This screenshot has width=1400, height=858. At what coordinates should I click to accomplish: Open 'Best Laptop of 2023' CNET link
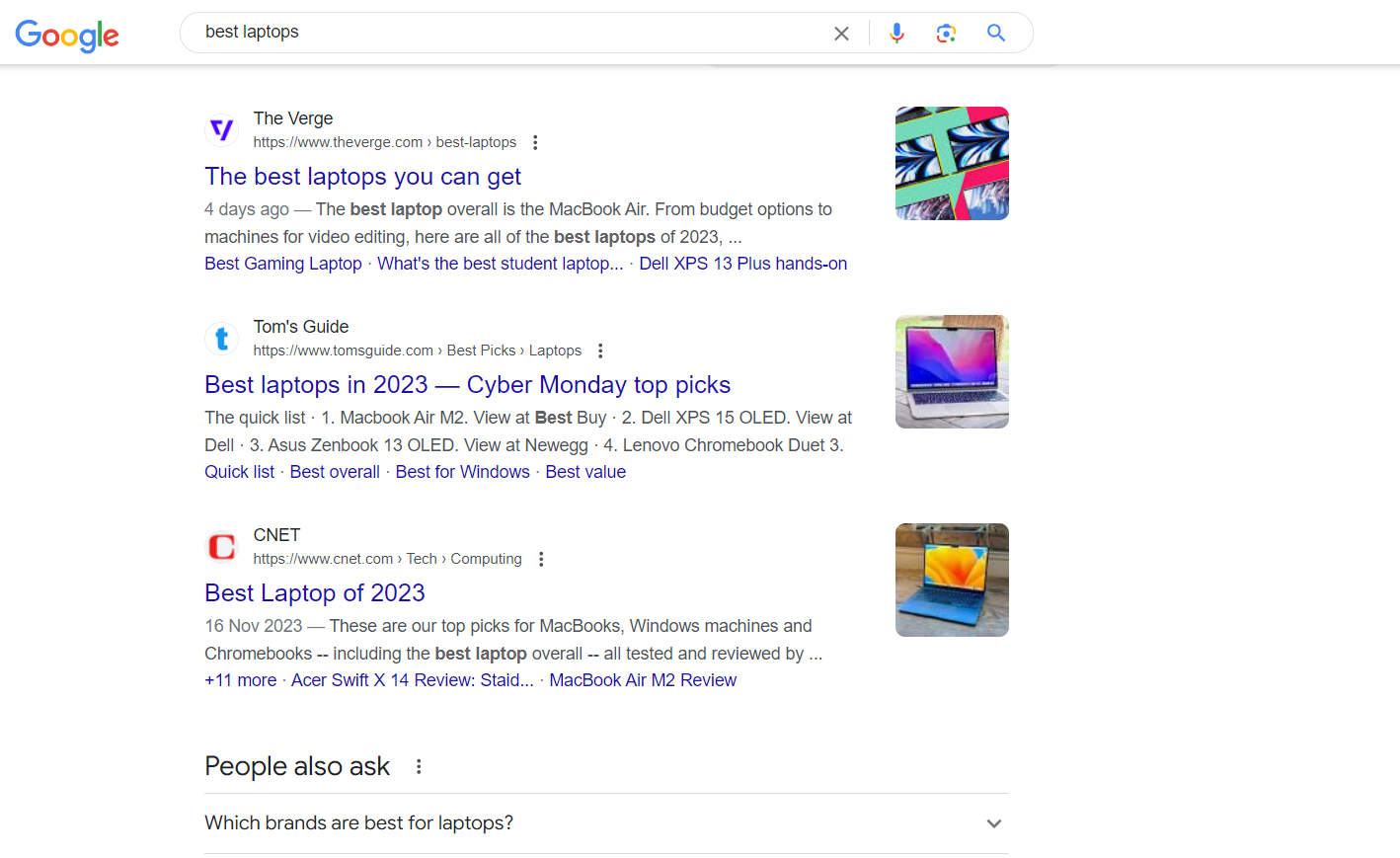pyautogui.click(x=314, y=593)
